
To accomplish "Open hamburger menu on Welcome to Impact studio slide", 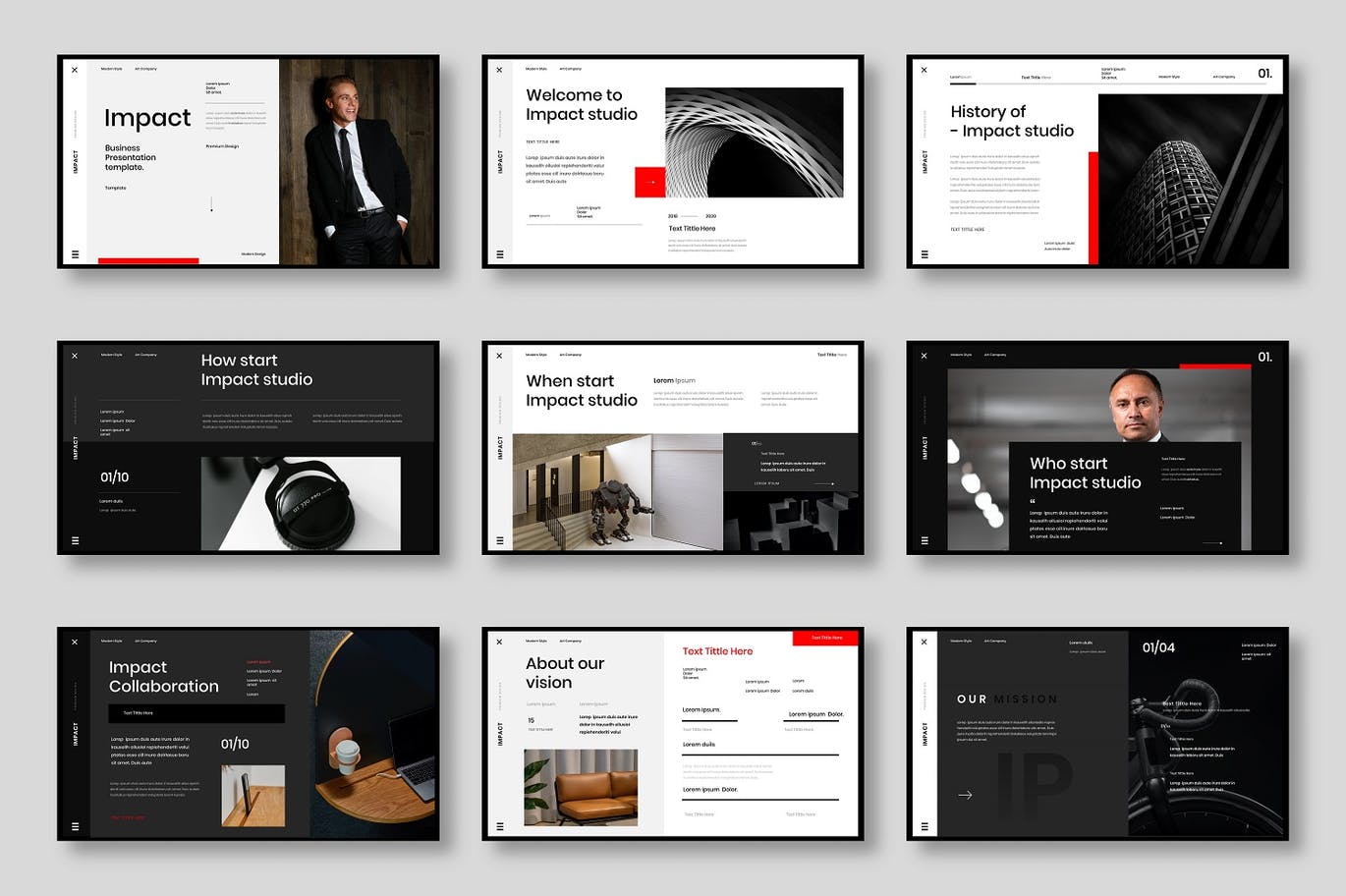I will 499,254.
